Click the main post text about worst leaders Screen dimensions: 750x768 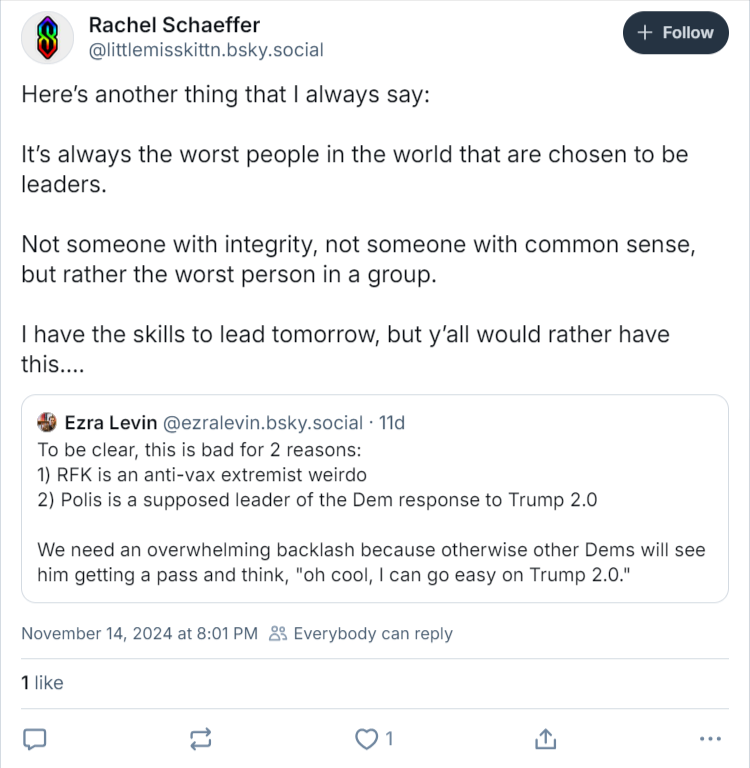(x=354, y=169)
